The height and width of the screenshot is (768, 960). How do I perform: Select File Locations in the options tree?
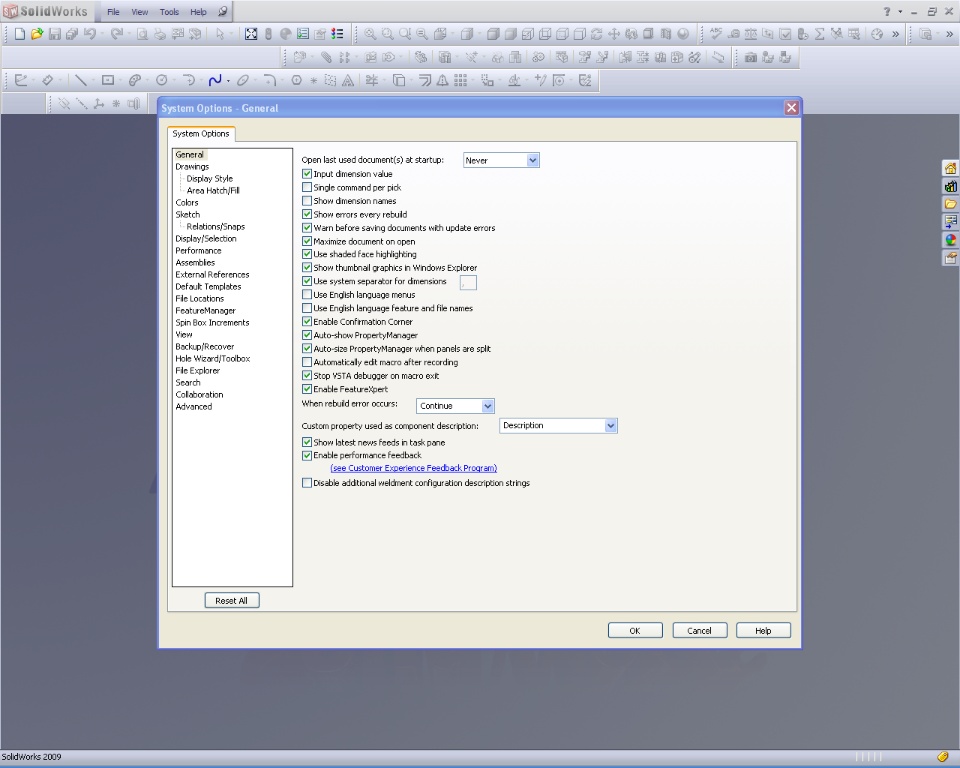tap(200, 298)
